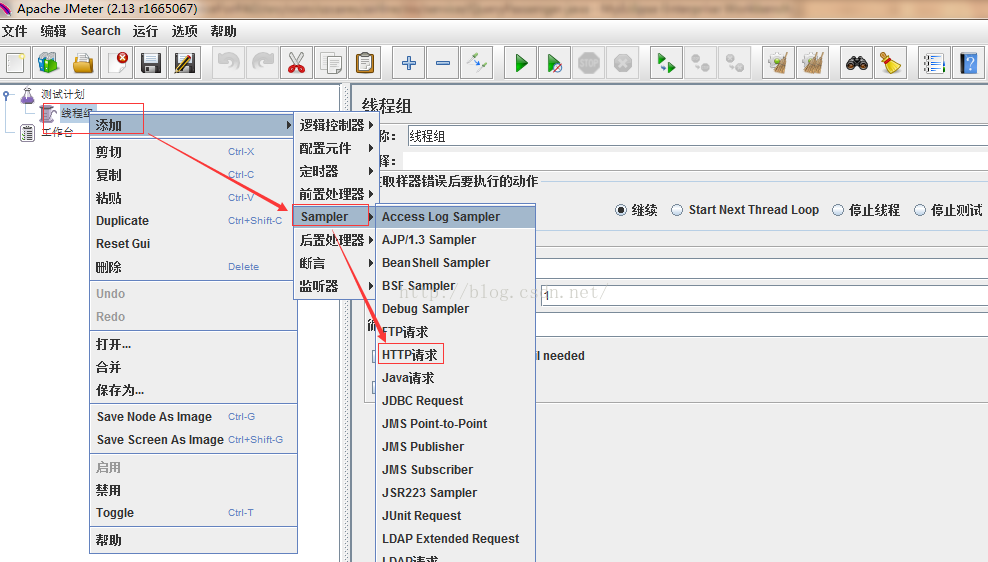
Task: Click the Reset Search broom icon
Action: pyautogui.click(x=890, y=63)
